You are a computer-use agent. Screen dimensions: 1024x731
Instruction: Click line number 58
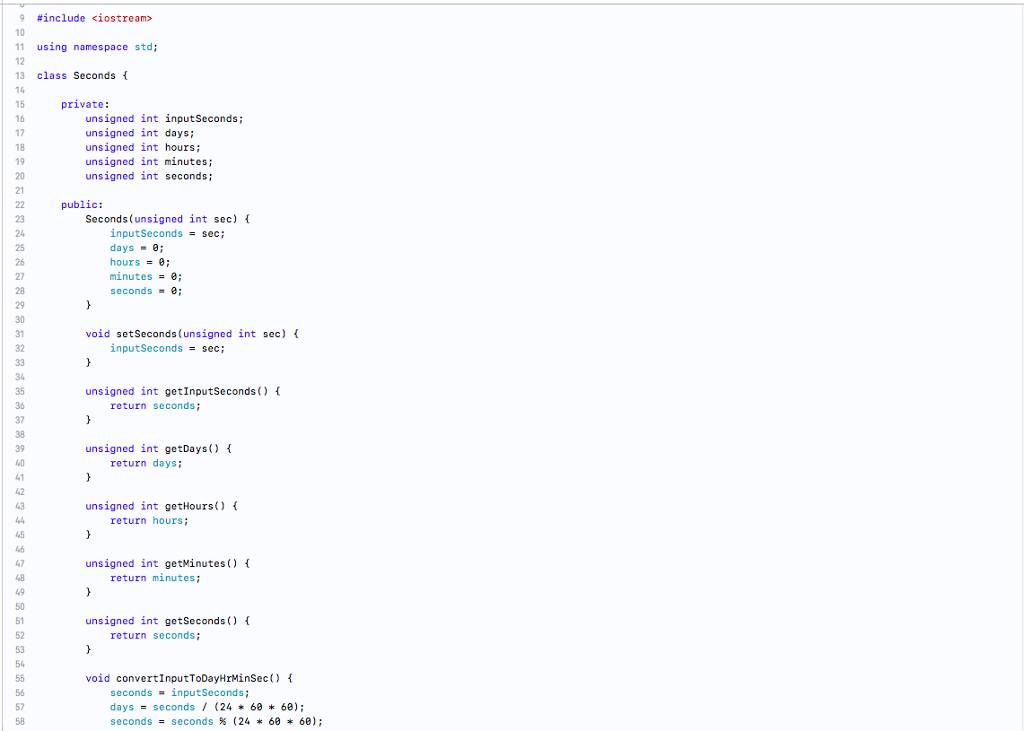pyautogui.click(x=20, y=721)
